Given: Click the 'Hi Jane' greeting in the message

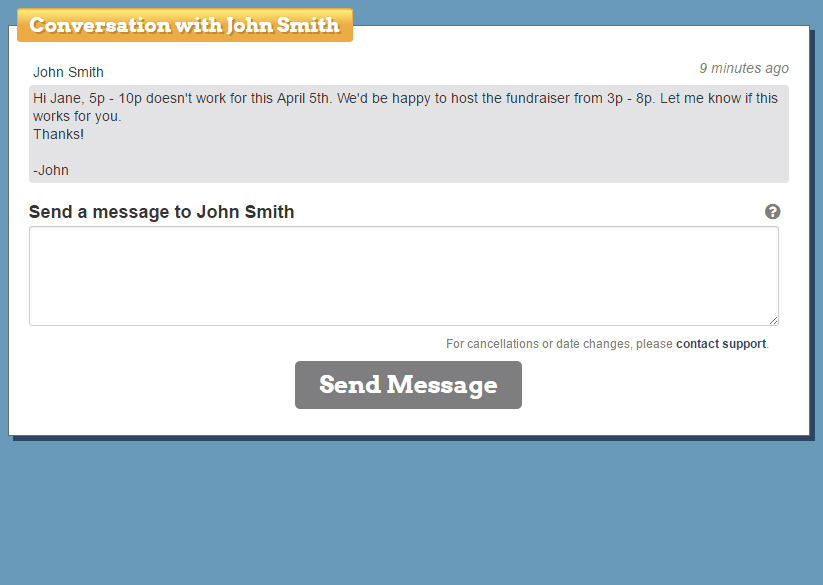Looking at the screenshot, I should (55, 99).
